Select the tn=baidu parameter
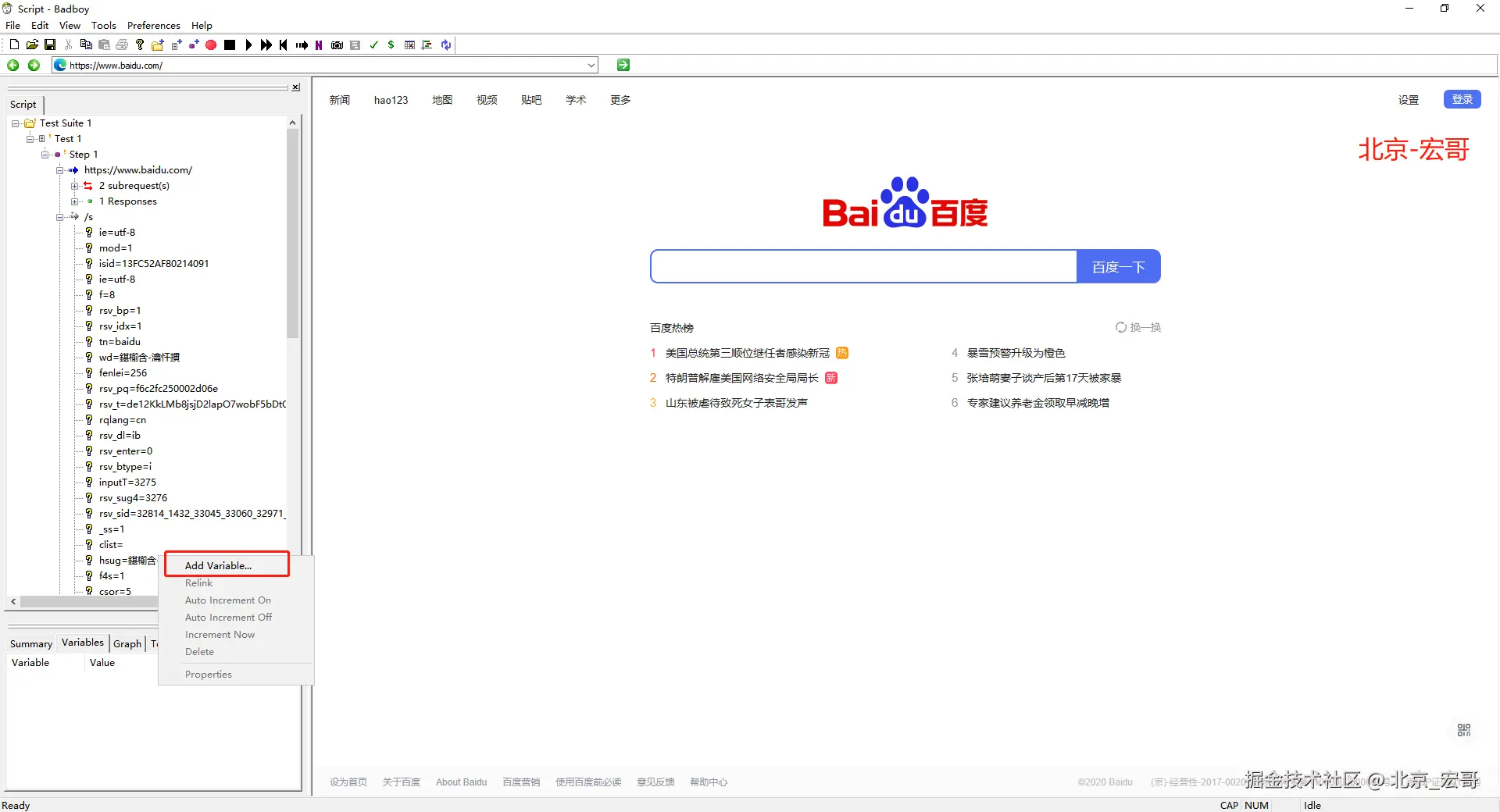Image resolution: width=1500 pixels, height=812 pixels. pyautogui.click(x=120, y=342)
